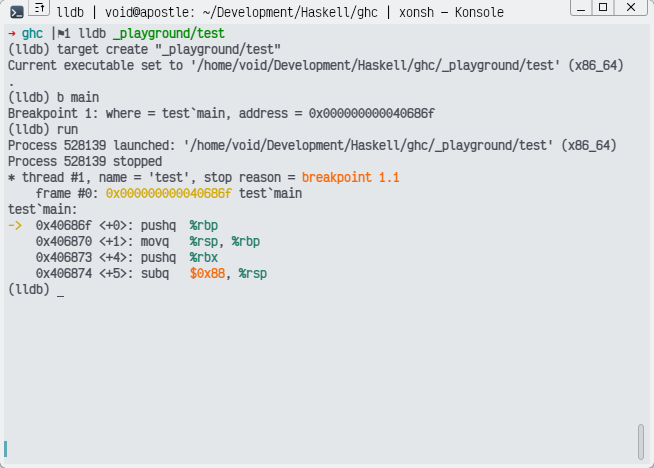Image resolution: width=654 pixels, height=468 pixels.
Task: Click the asterisk marking thread #1
Action: coord(11,177)
